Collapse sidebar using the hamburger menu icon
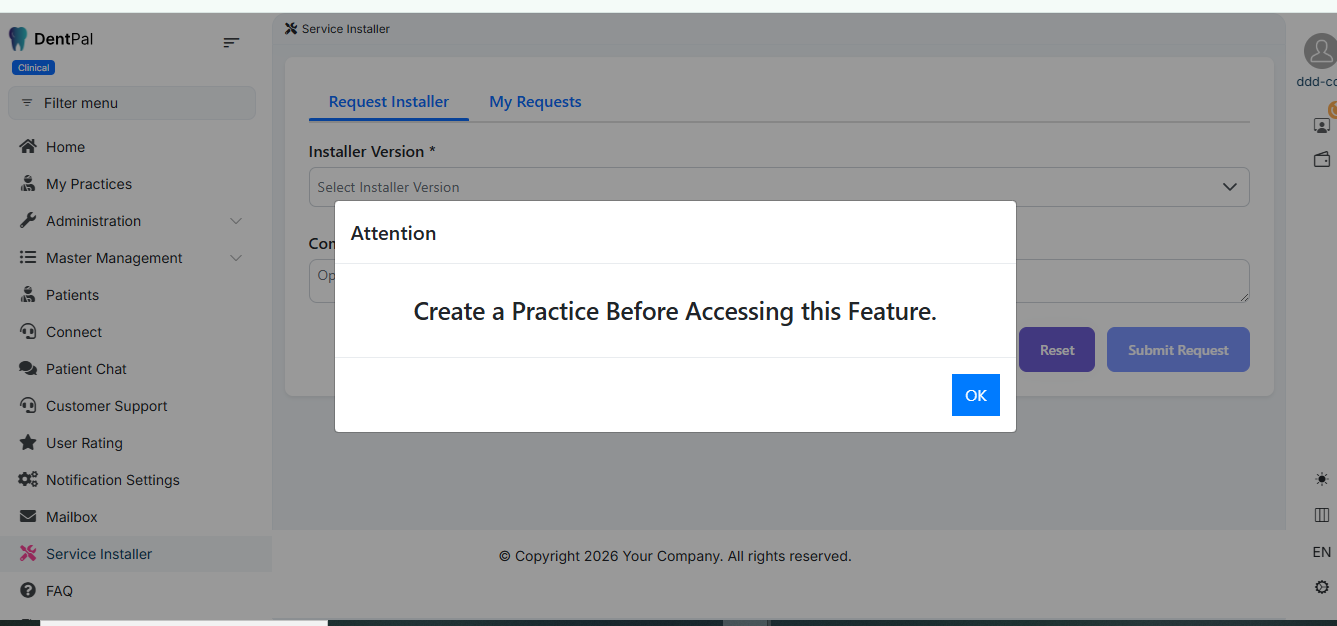The image size is (1337, 626). (231, 42)
